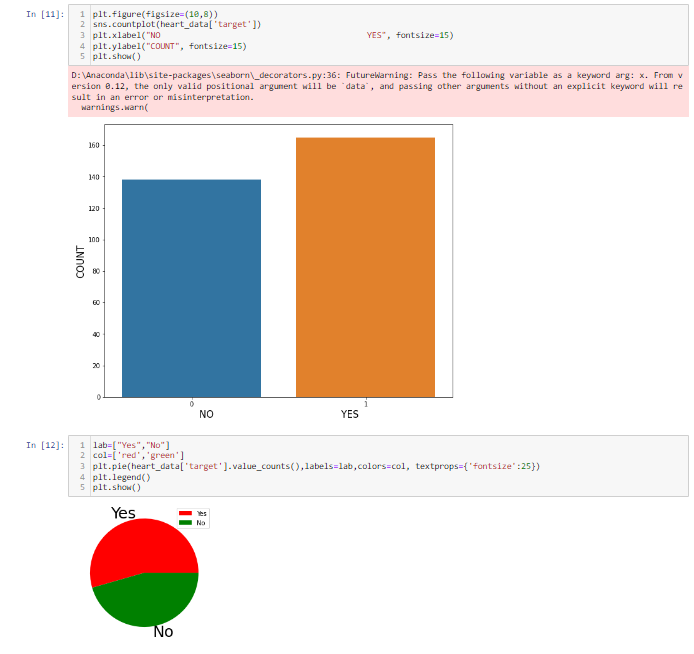
Task: Click the plt.legend() code line
Action: point(121,477)
